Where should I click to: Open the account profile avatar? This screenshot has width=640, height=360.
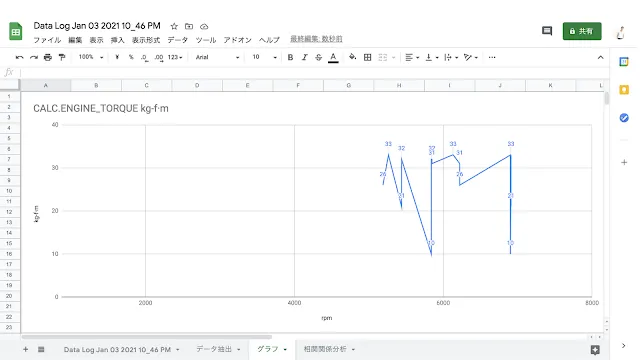pos(621,32)
